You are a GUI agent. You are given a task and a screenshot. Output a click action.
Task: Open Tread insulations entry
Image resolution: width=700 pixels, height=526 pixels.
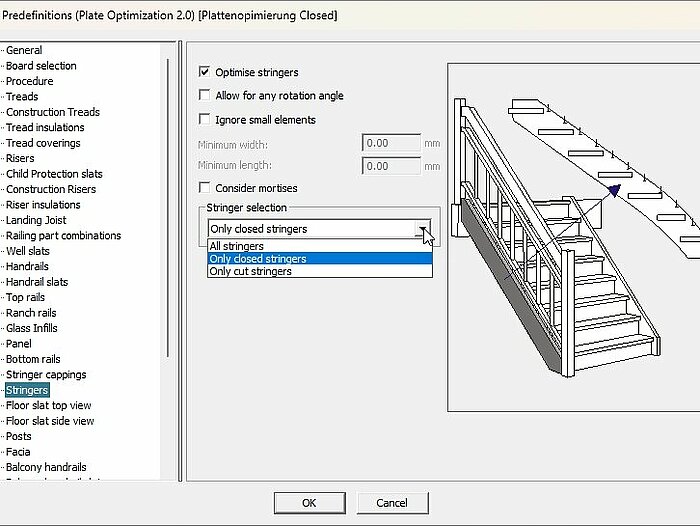pos(45,127)
